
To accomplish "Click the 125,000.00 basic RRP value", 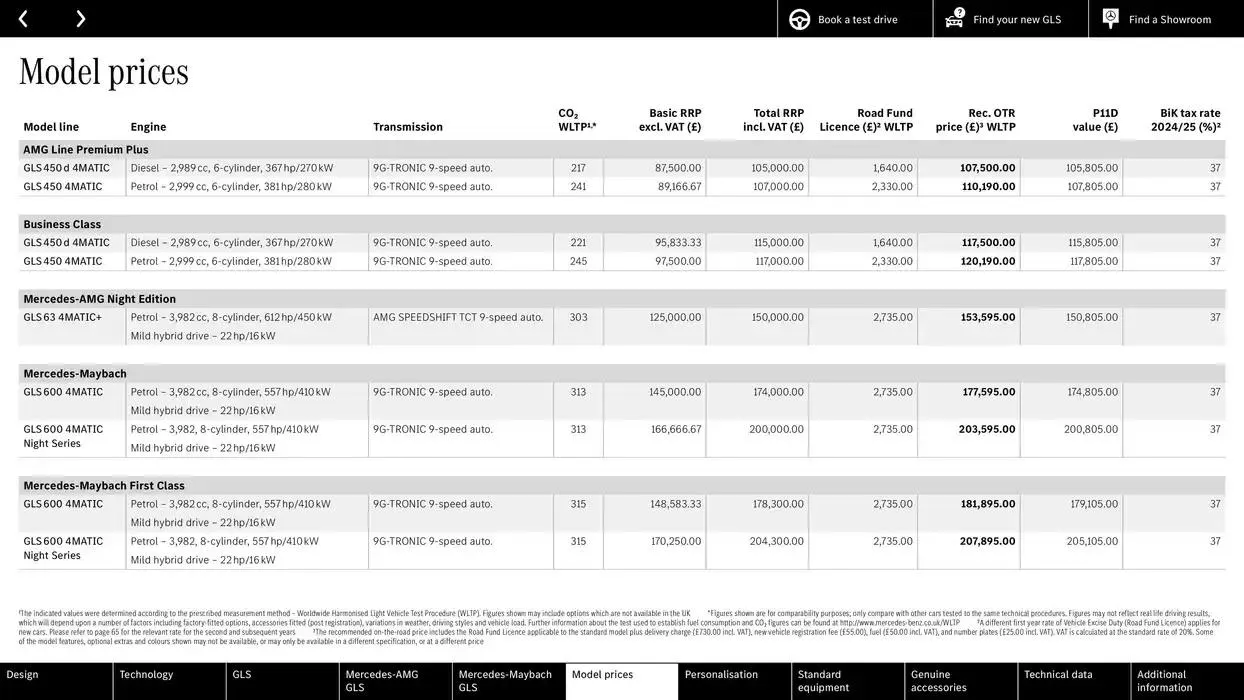I will tap(675, 318).
